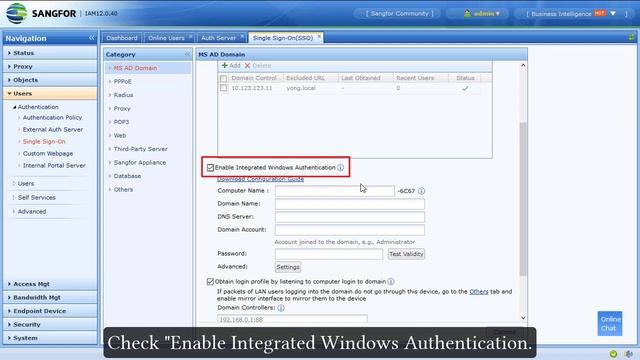Switch to the Auth Server tab
Image resolution: width=640 pixels, height=360 pixels.
[x=218, y=38]
